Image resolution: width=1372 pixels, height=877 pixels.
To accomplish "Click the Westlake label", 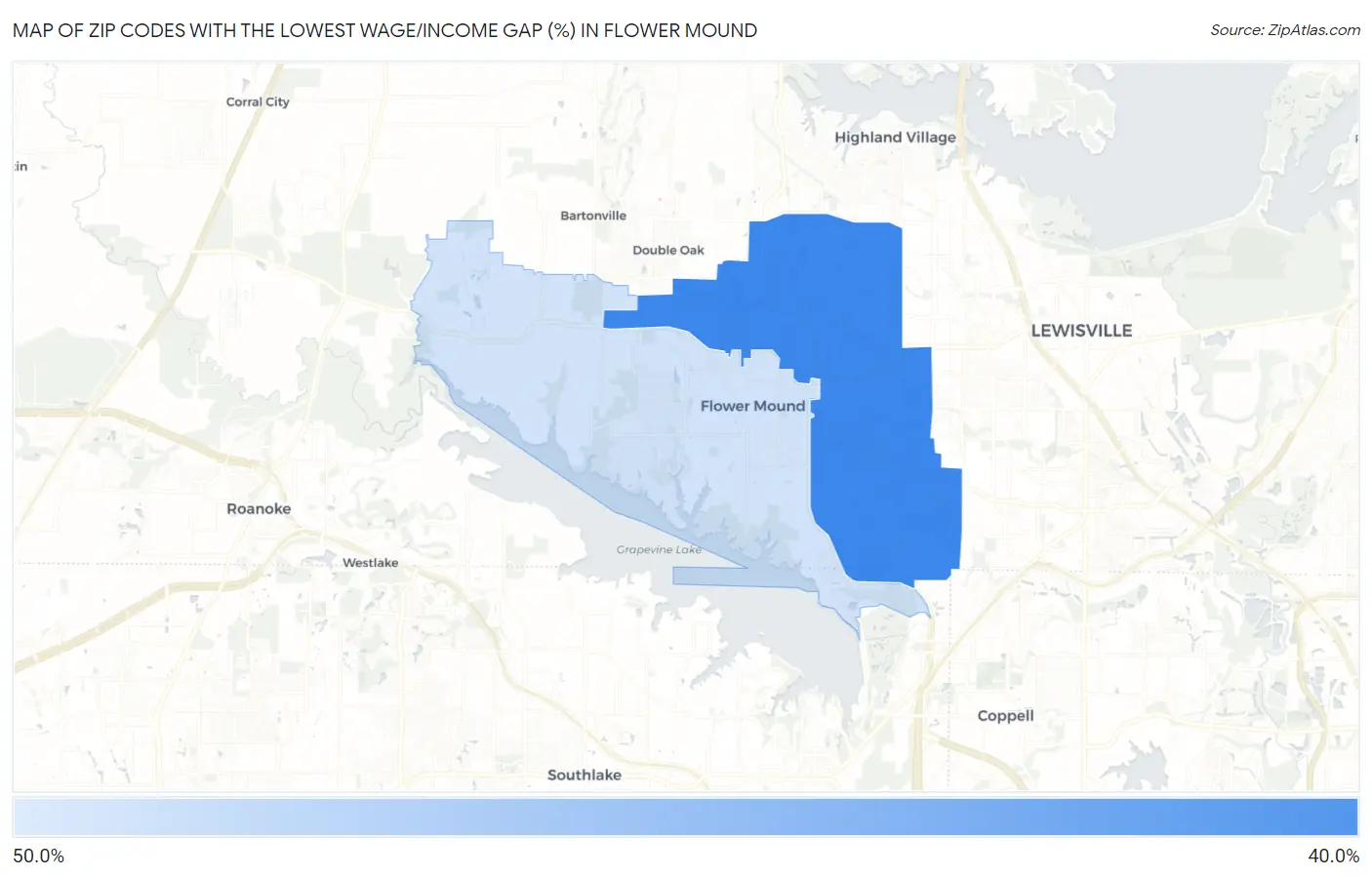I will [x=370, y=563].
